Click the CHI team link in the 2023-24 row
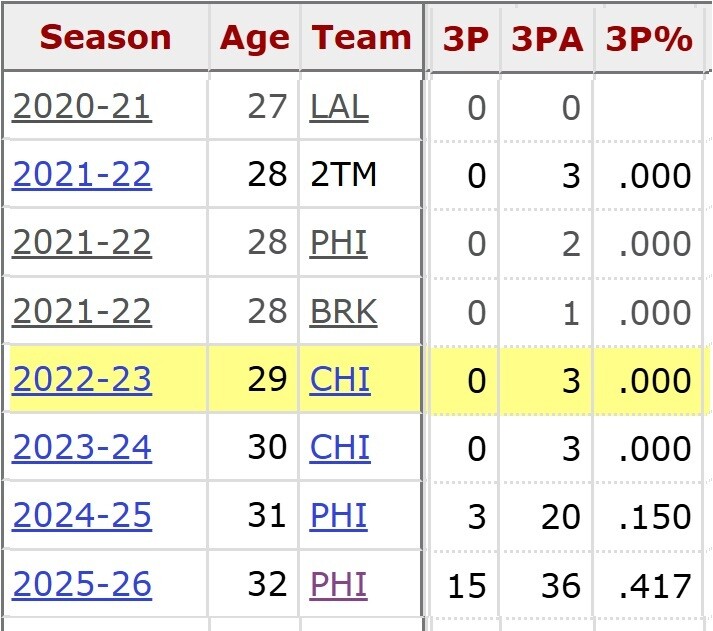Image resolution: width=713 pixels, height=631 pixels. 340,447
